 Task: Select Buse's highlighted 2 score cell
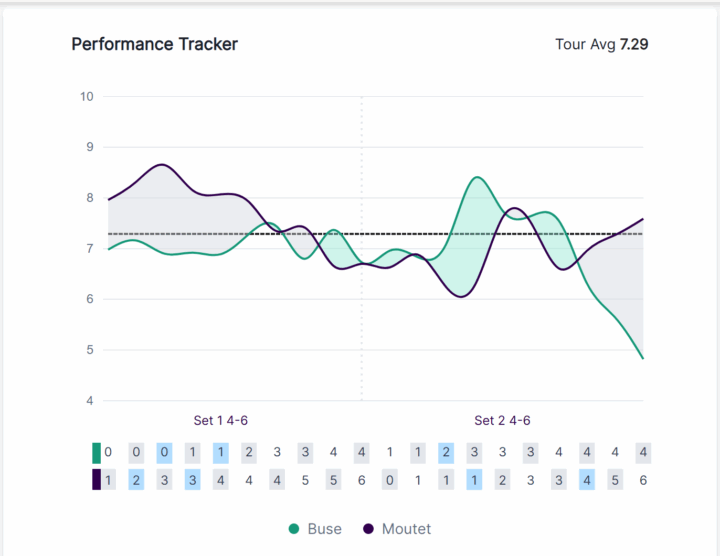tap(446, 453)
